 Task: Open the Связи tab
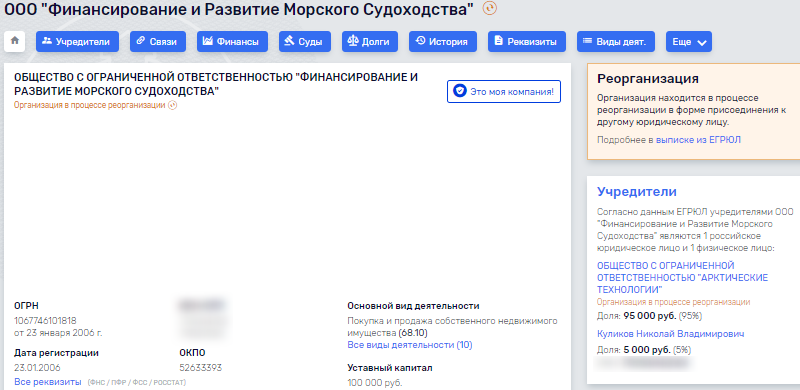coord(158,42)
